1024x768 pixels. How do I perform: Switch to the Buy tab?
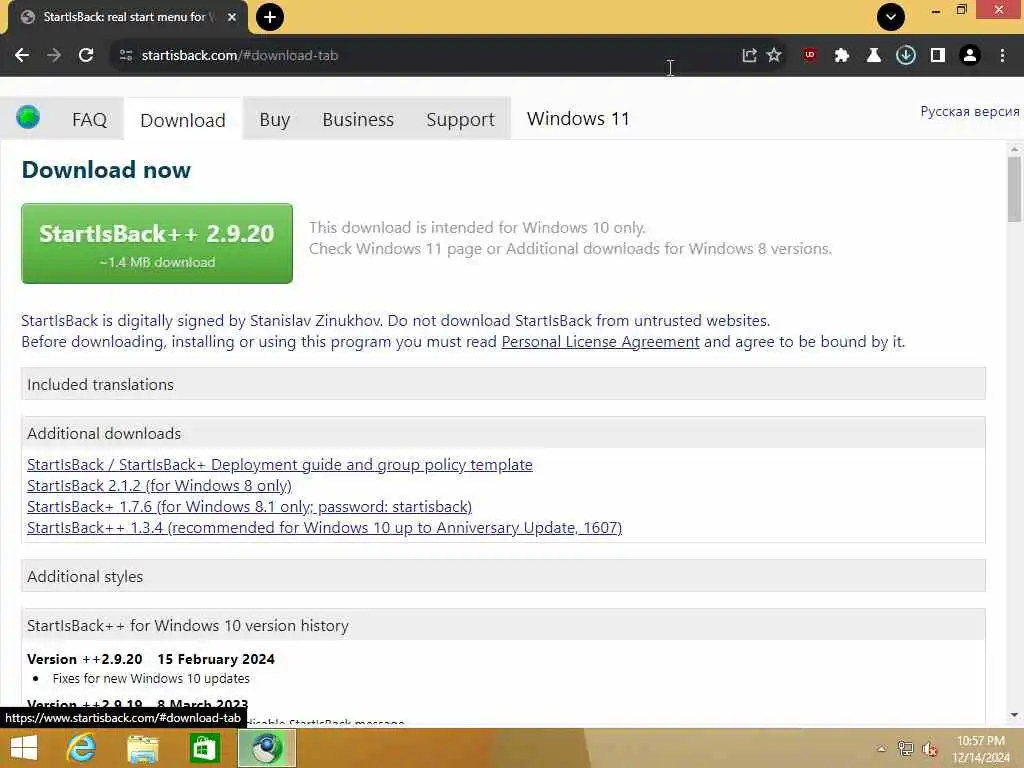274,120
